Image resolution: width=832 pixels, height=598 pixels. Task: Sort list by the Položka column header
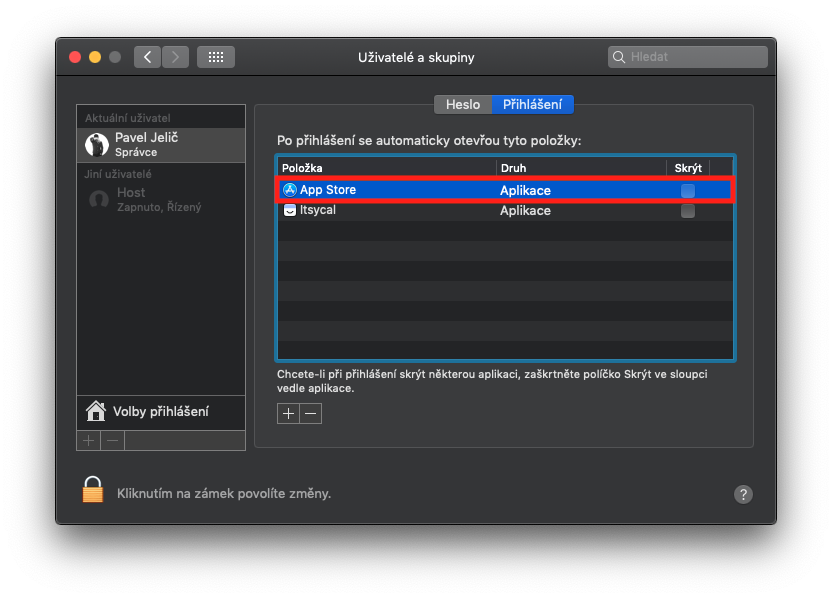pos(386,168)
